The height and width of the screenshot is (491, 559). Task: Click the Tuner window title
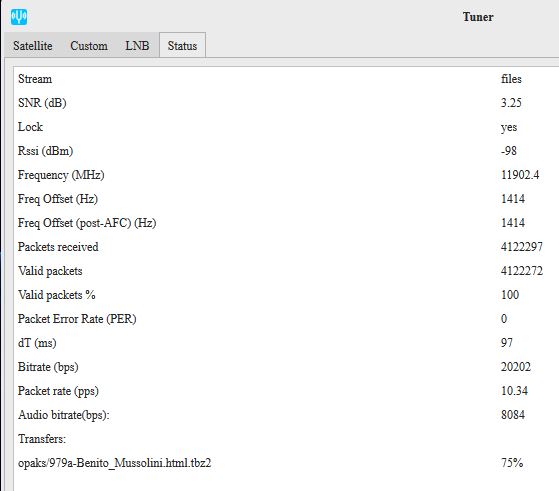[x=478, y=17]
